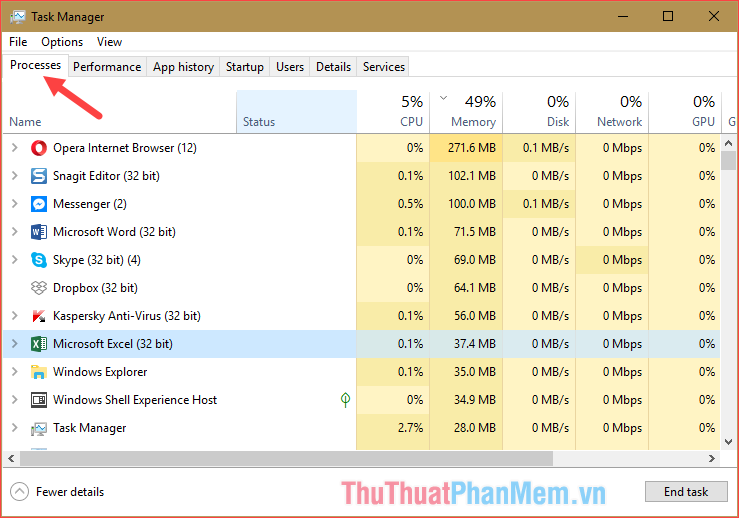Click the Windows Explorer process icon
739x518 pixels.
[x=39, y=372]
